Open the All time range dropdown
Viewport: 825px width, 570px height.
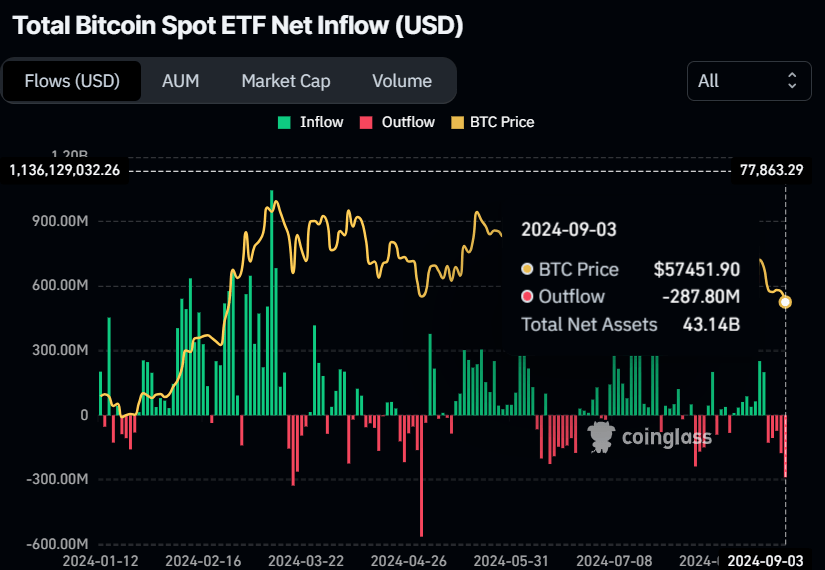point(749,81)
